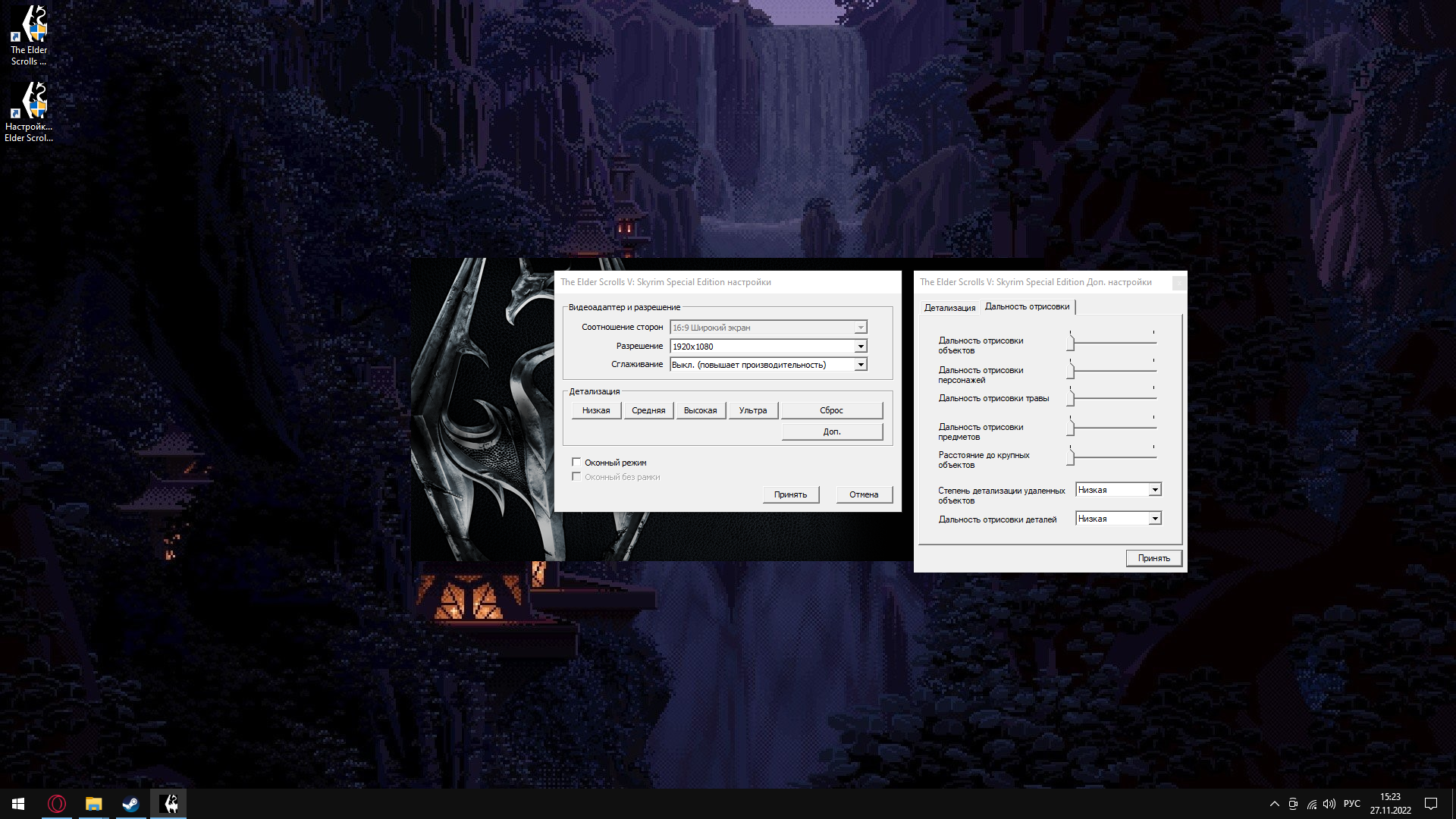Open the Windows Start menu
Screen dimensions: 1456x819
18,804
